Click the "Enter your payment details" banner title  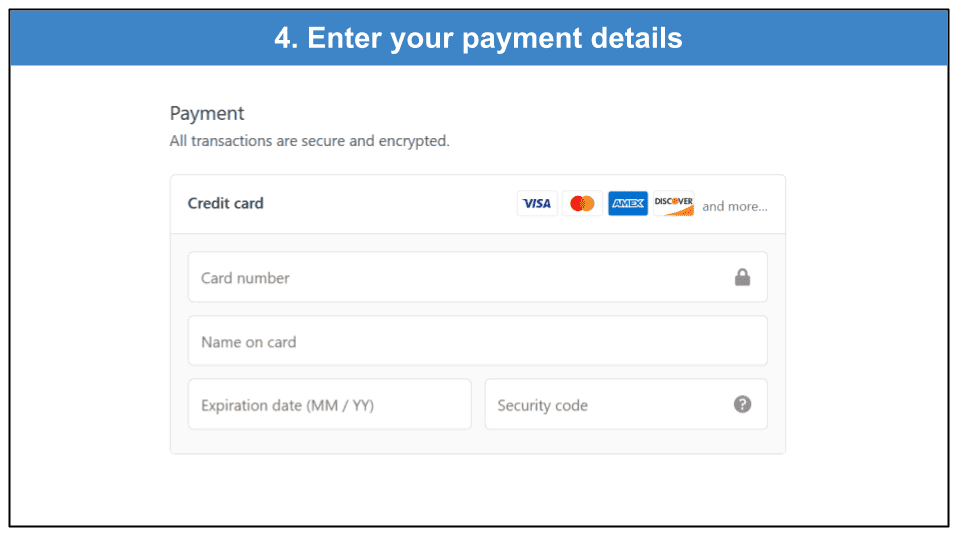pos(495,38)
